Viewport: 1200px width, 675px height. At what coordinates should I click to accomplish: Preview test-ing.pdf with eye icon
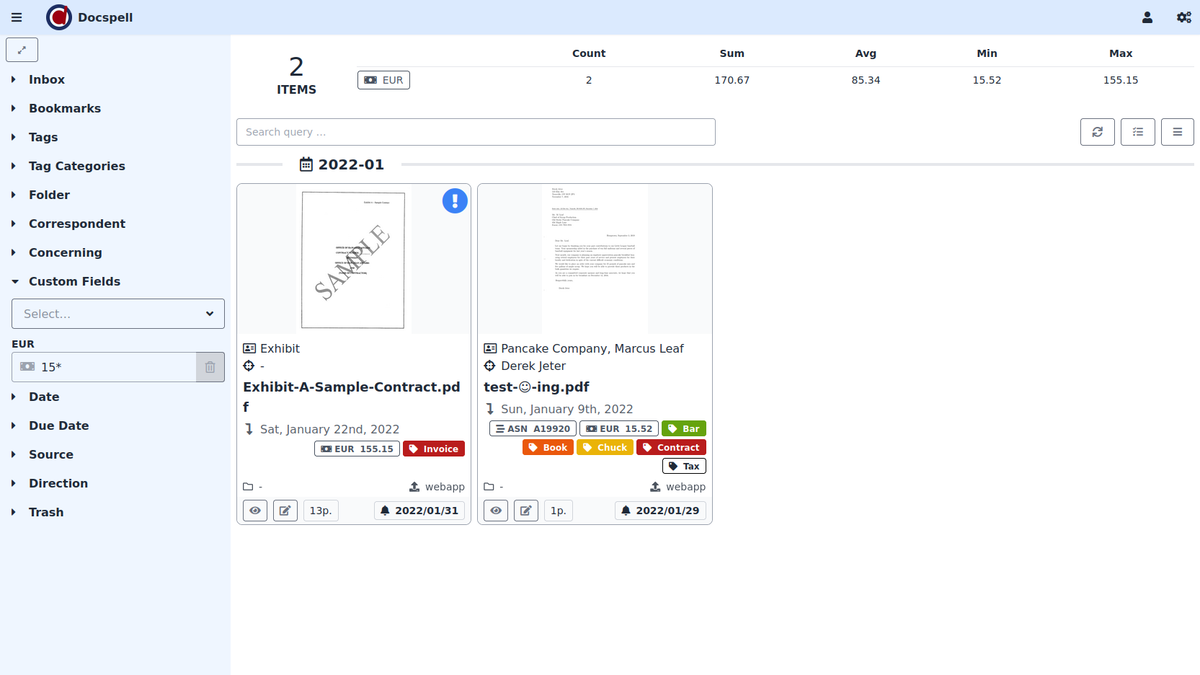click(x=496, y=510)
